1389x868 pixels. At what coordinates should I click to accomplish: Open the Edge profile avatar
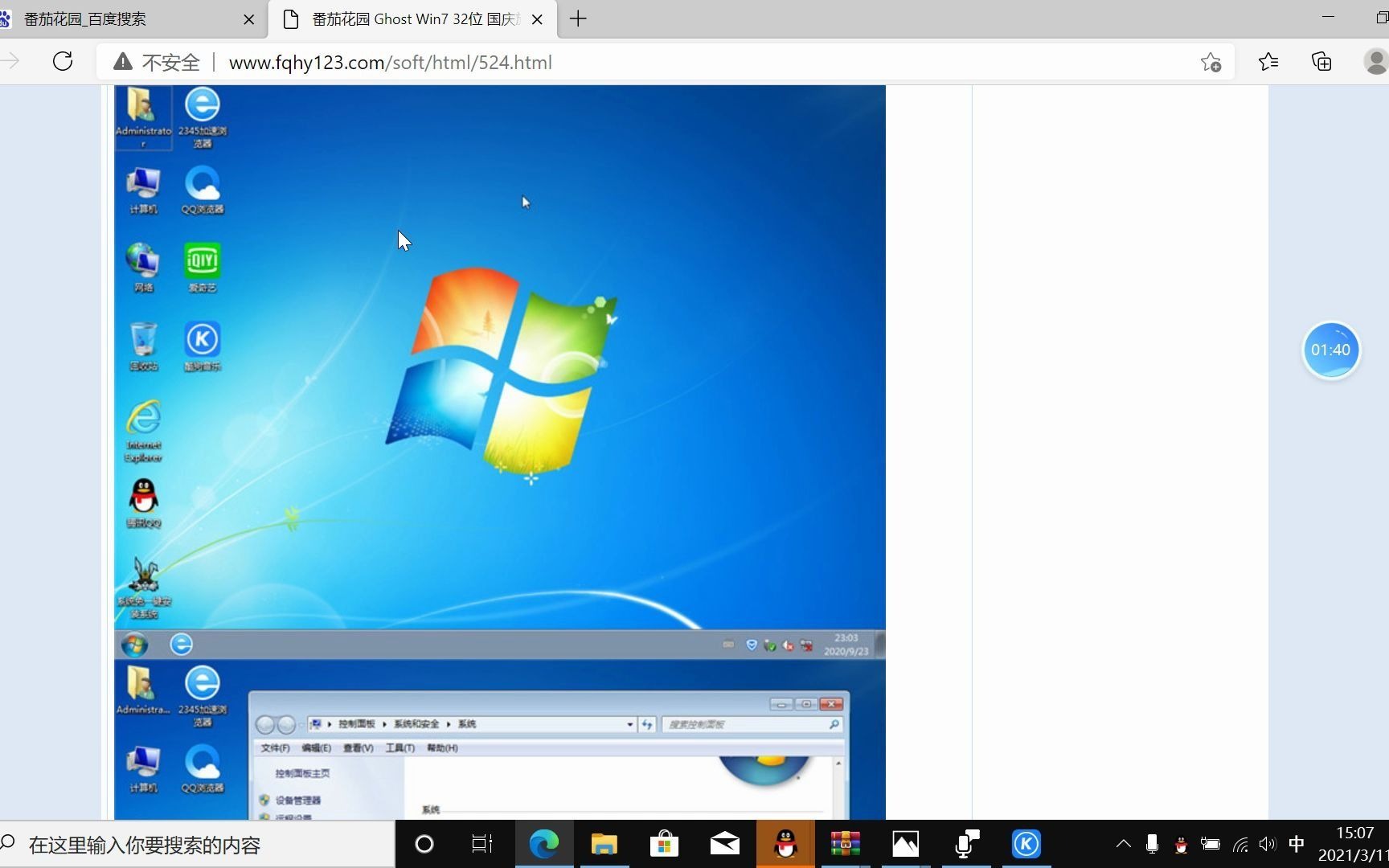(x=1376, y=62)
